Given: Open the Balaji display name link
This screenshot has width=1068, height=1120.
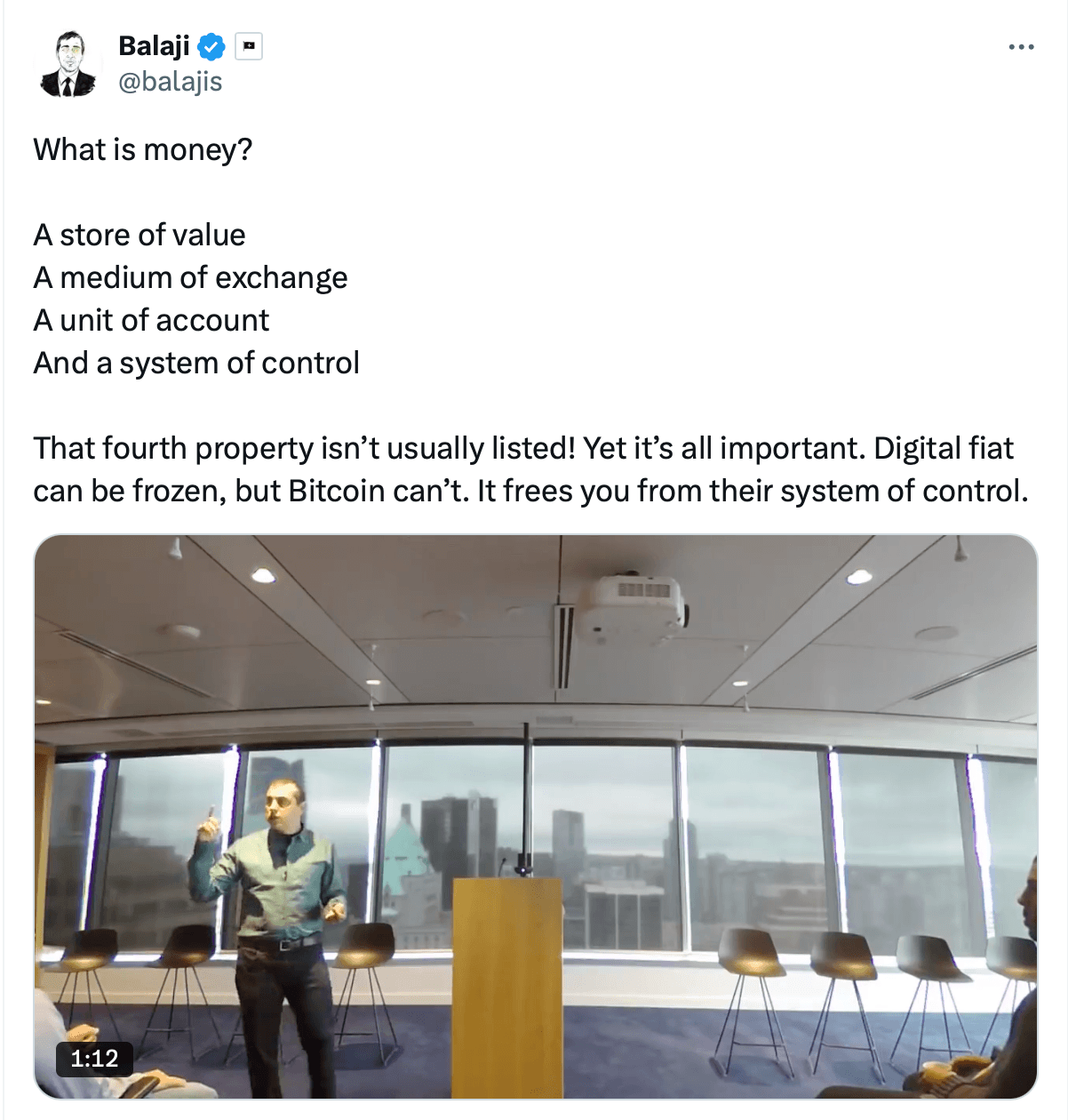Looking at the screenshot, I should 154,45.
